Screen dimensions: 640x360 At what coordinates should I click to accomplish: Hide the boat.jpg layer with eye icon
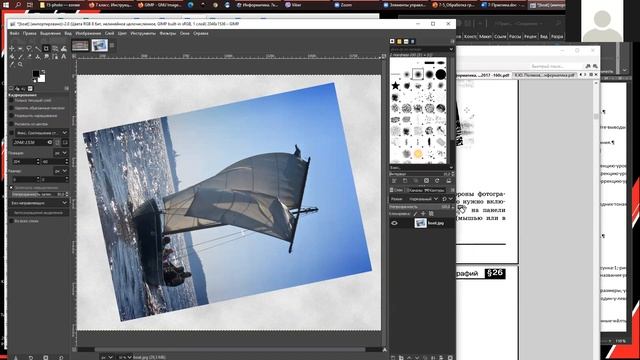pyautogui.click(x=394, y=223)
